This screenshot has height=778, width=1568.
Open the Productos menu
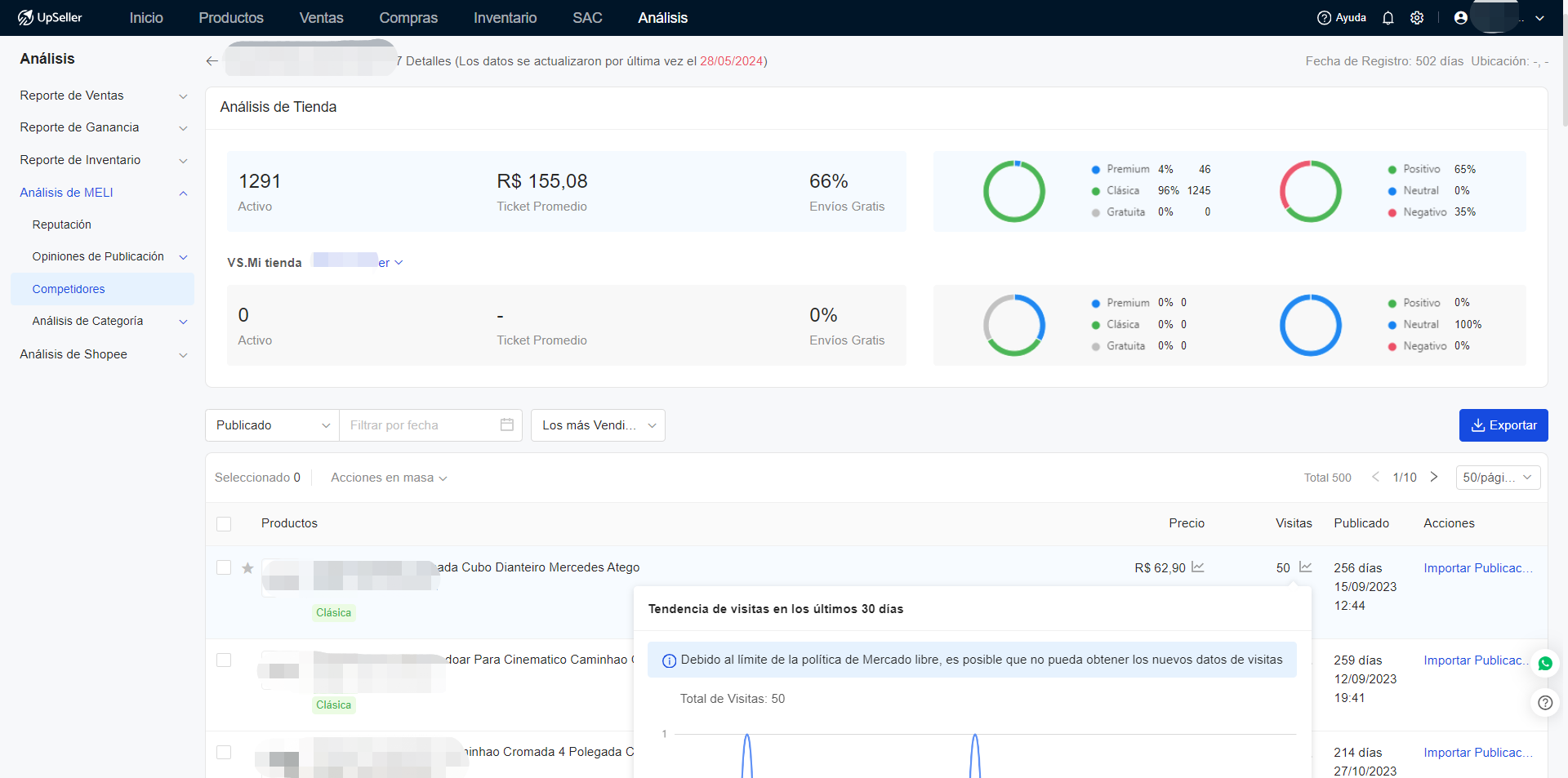(231, 18)
